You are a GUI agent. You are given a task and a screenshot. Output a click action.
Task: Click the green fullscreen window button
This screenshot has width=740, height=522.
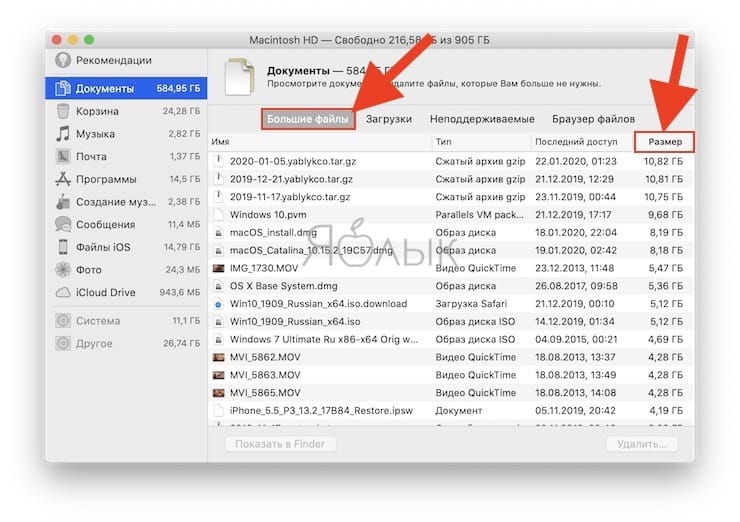tap(89, 40)
